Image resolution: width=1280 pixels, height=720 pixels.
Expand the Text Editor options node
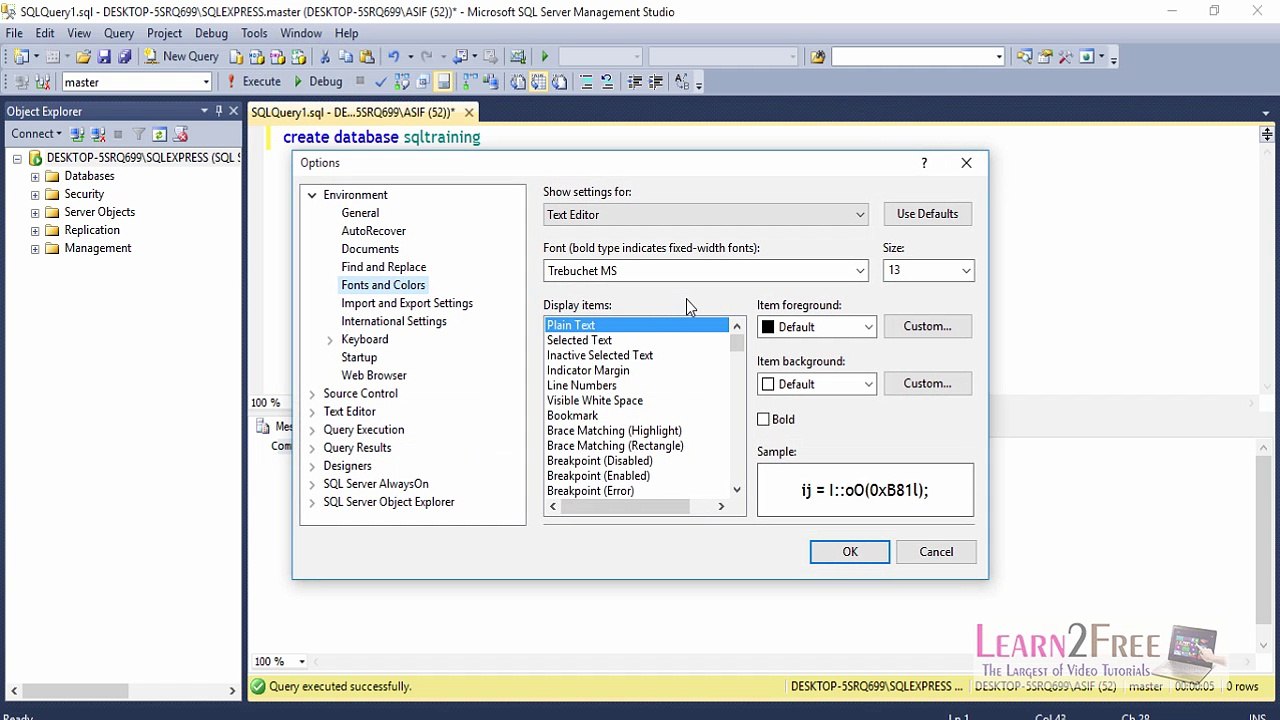click(312, 412)
